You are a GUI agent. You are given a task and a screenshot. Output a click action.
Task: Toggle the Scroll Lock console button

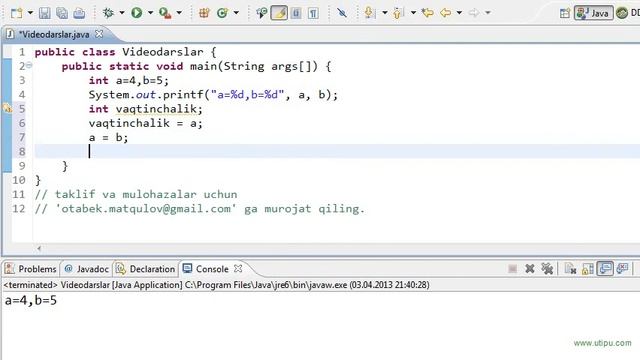[588, 269]
